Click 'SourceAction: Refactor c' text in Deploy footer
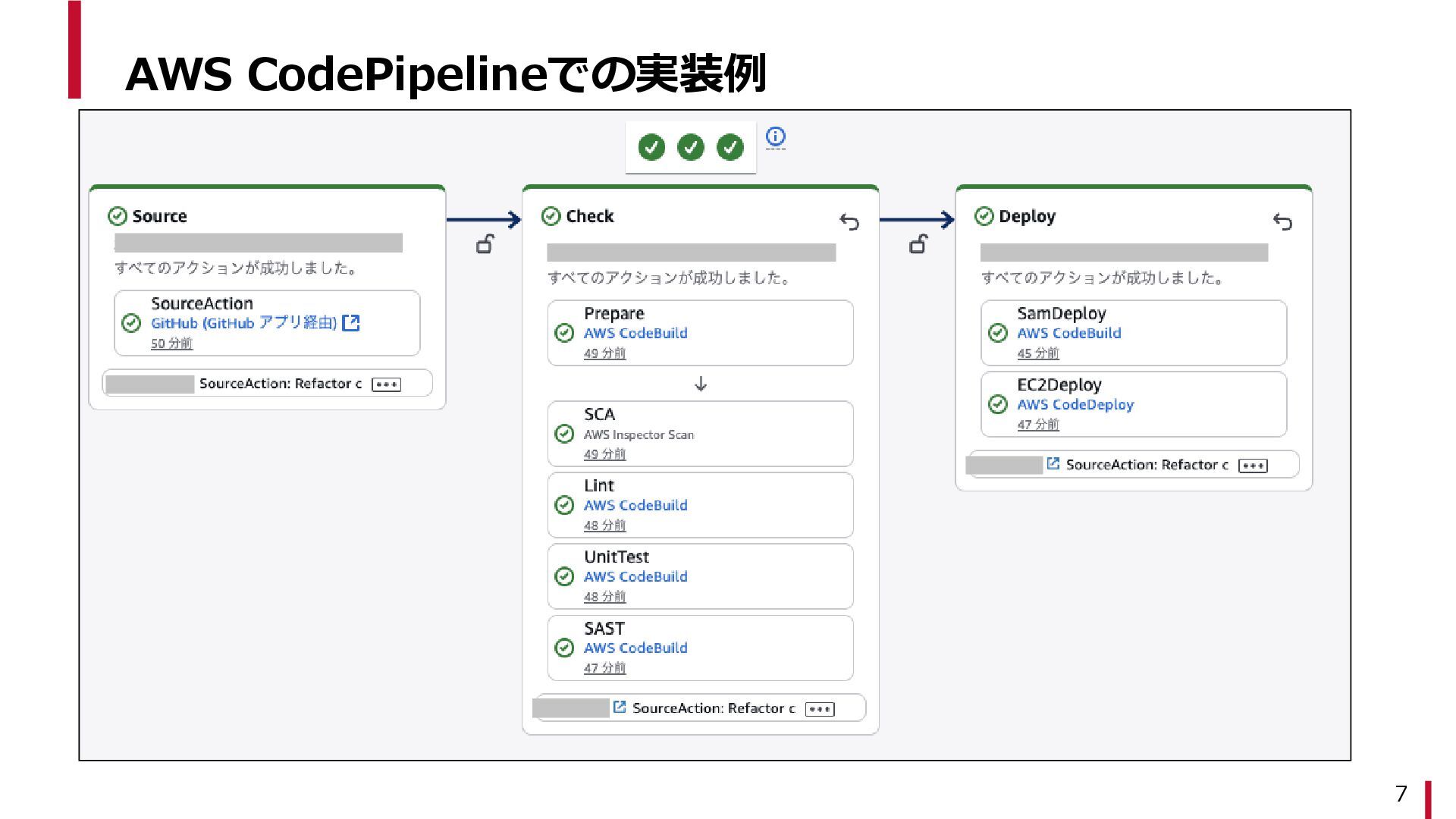This screenshot has width=1456, height=819. (1147, 465)
